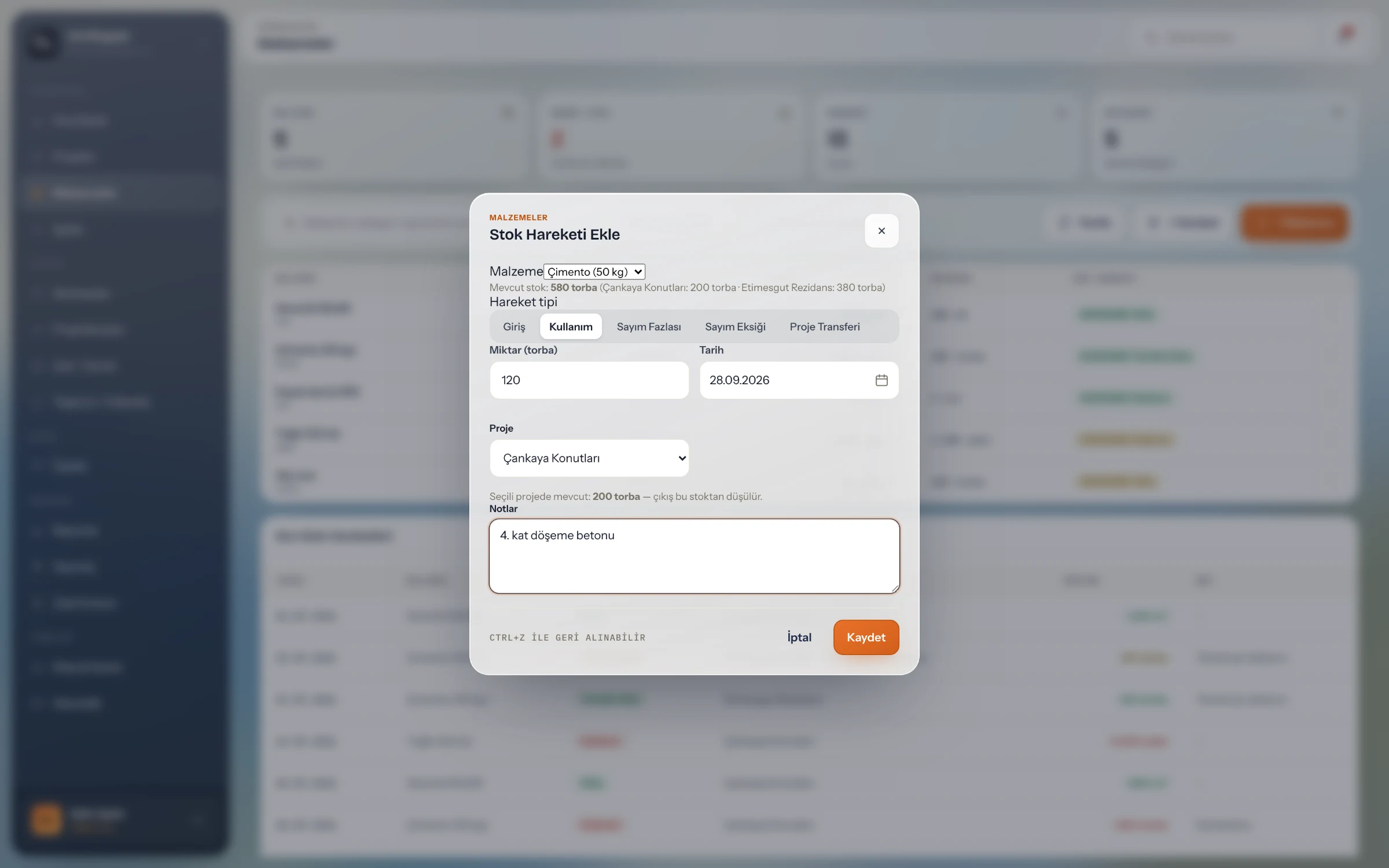Select the Kullanım movement type

tap(571, 326)
